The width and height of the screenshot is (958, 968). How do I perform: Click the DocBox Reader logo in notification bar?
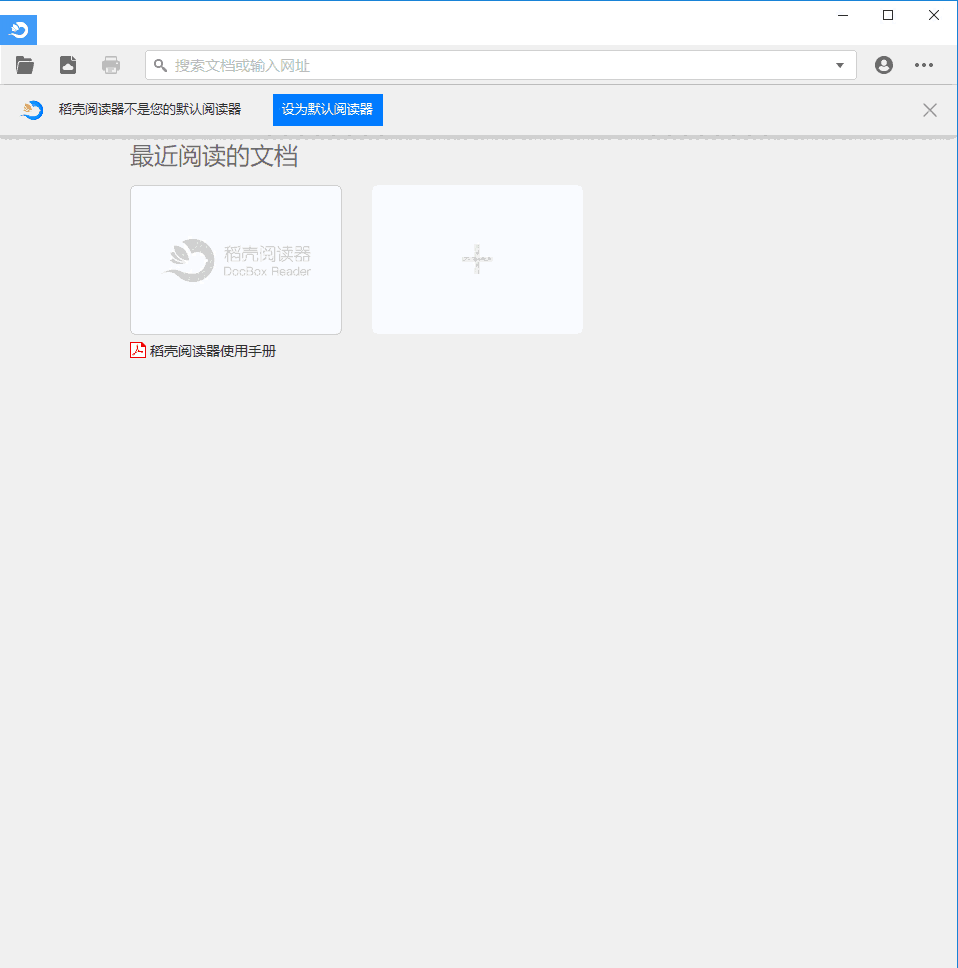tap(31, 109)
